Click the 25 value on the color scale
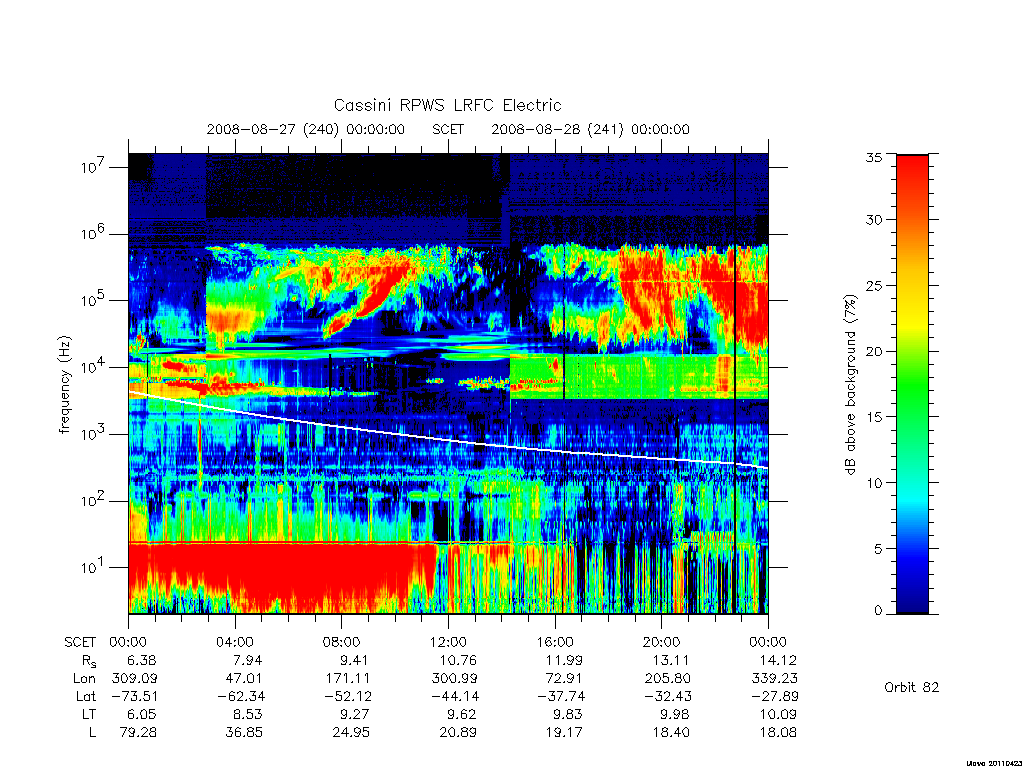This screenshot has height=768, width=1024. (874, 285)
